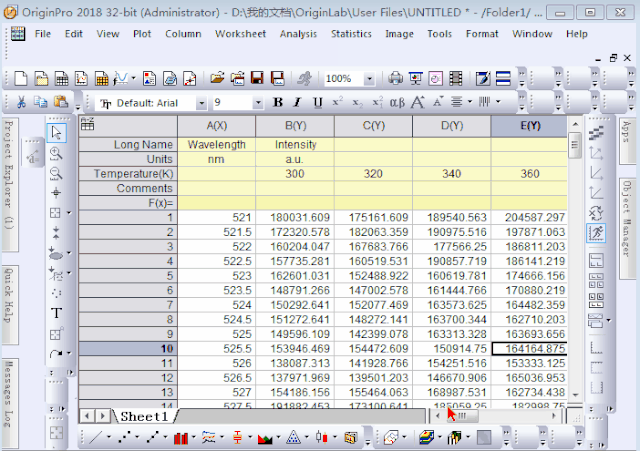
Task: Select the Pointer arrow tool
Action: pyautogui.click(x=57, y=132)
